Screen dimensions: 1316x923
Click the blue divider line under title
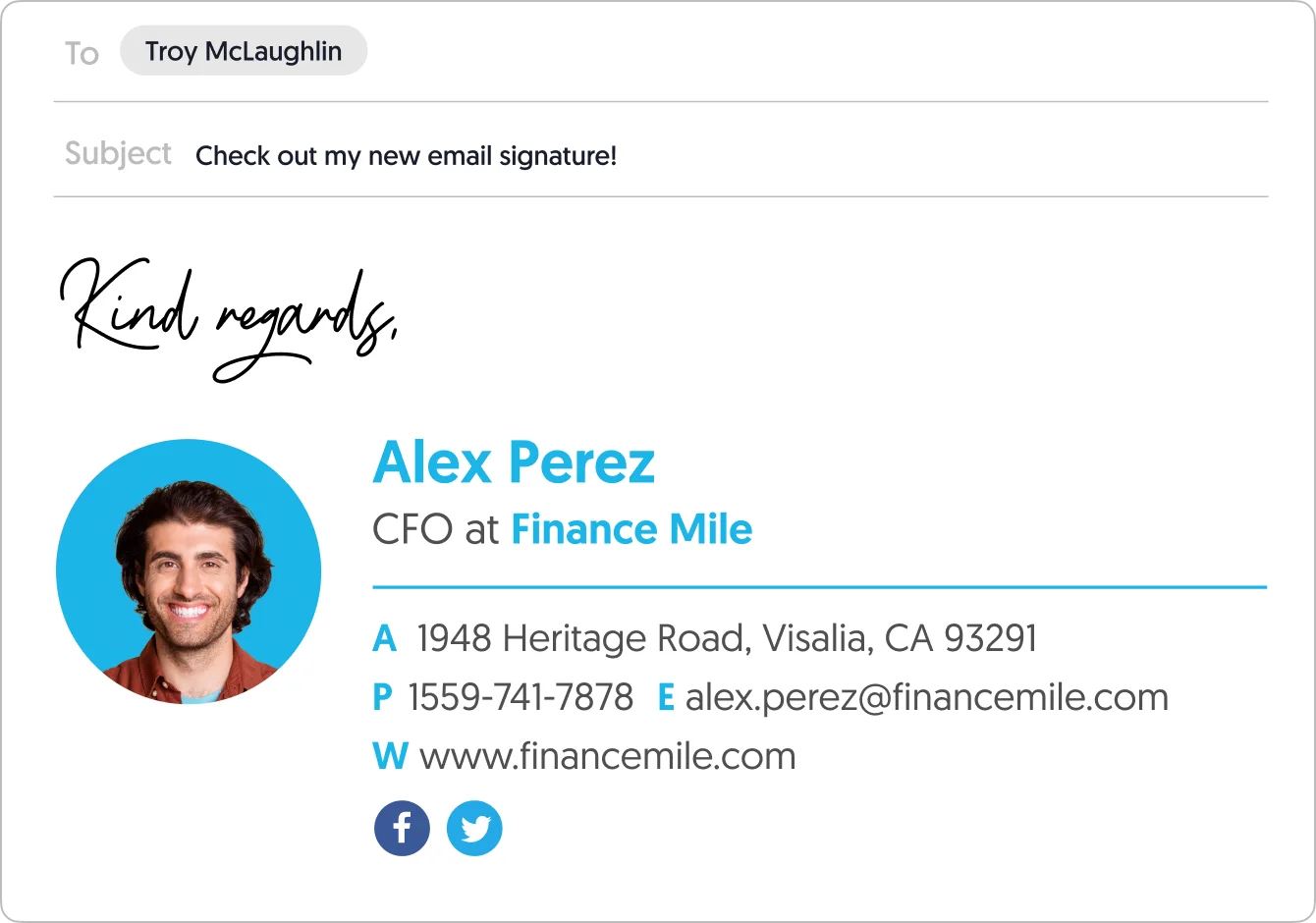click(819, 587)
